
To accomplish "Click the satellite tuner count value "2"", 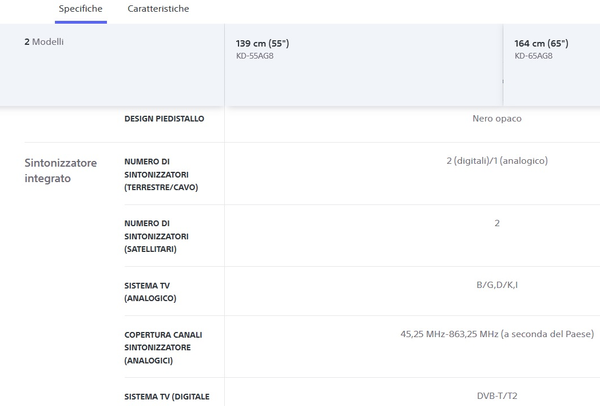I will pyautogui.click(x=497, y=223).
